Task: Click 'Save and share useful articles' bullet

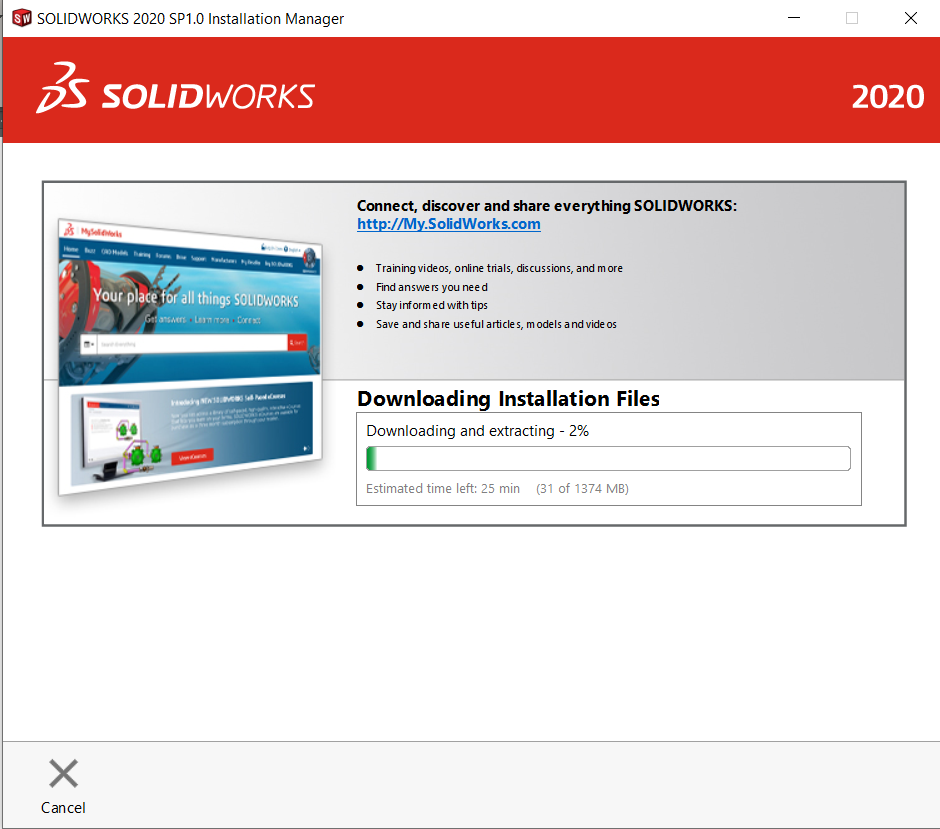Action: click(496, 324)
